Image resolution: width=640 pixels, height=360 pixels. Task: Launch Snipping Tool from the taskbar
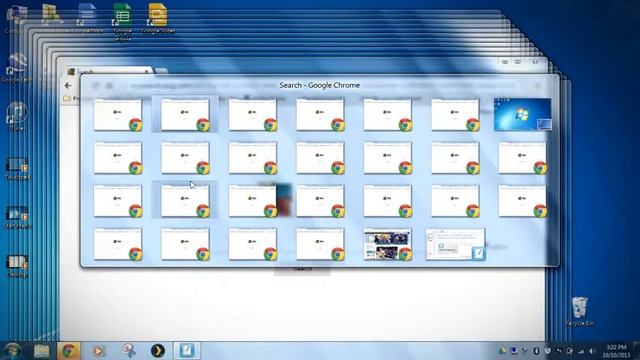129,351
